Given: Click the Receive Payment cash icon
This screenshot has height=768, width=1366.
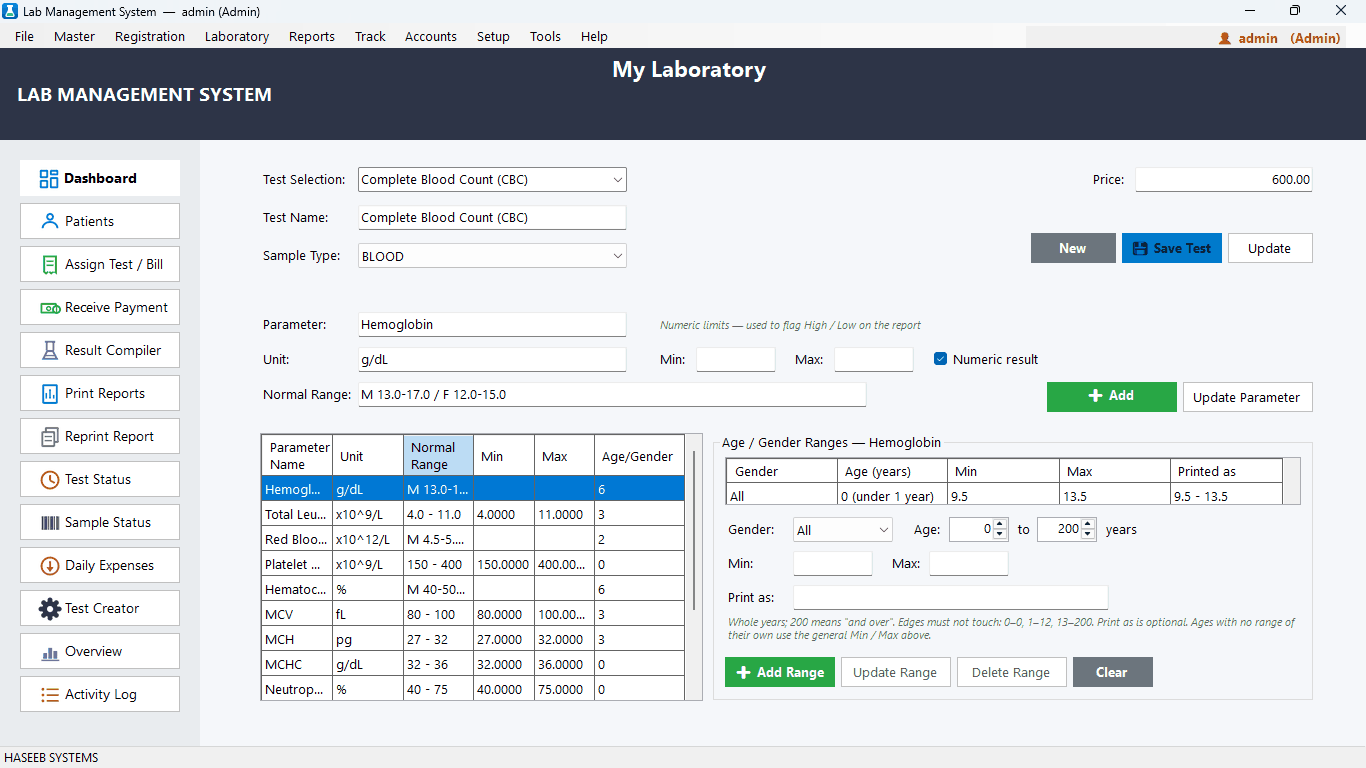Looking at the screenshot, I should coord(50,308).
